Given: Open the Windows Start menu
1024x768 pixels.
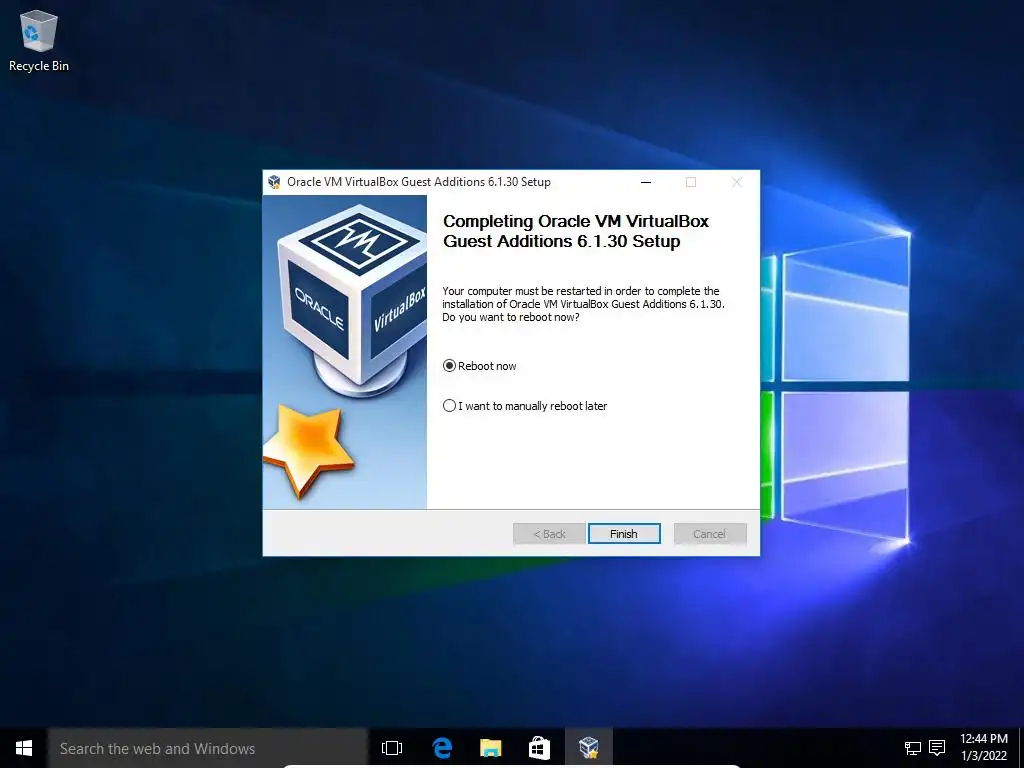Looking at the screenshot, I should tap(24, 748).
